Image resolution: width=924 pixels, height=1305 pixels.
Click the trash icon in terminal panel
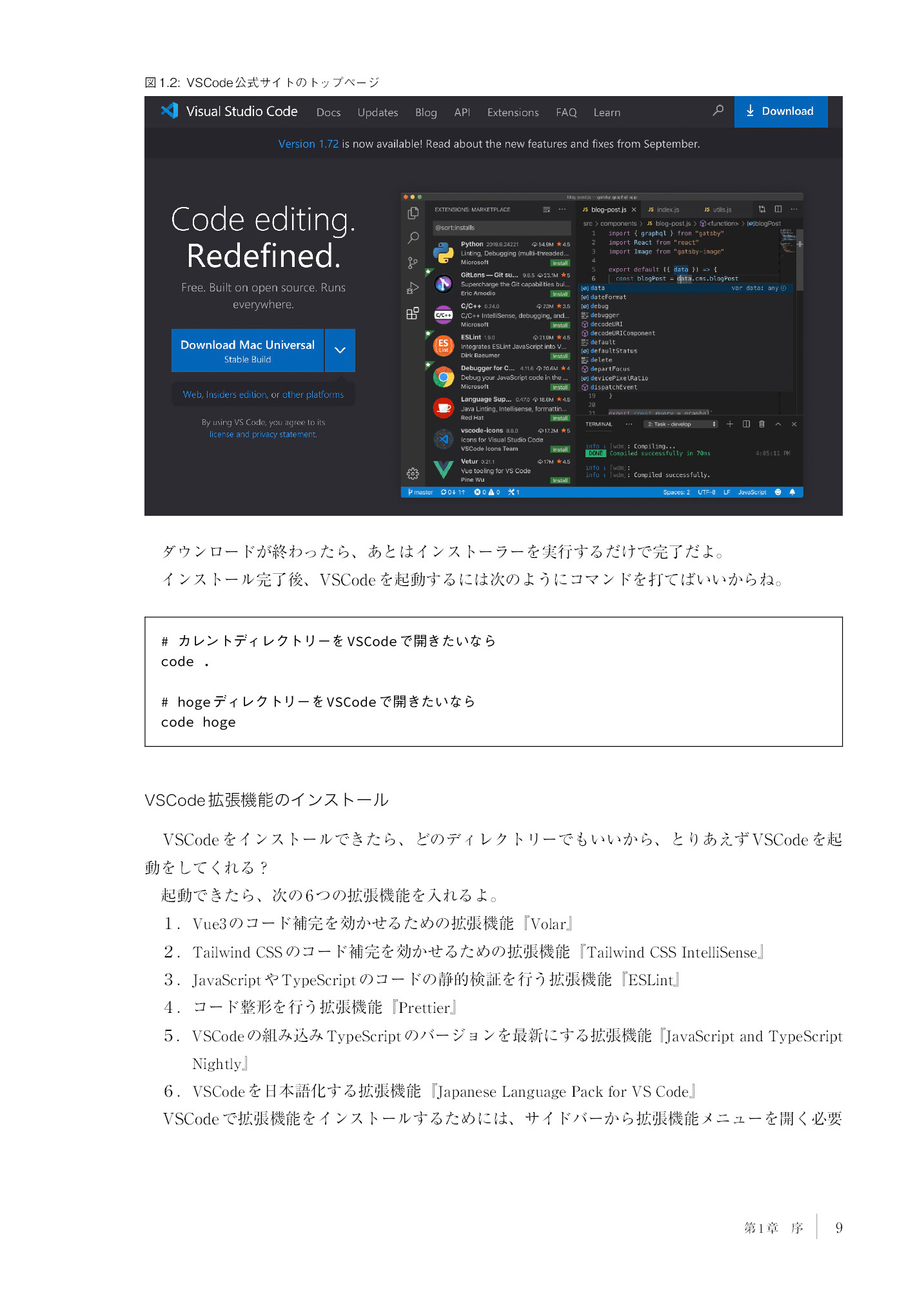tap(762, 424)
